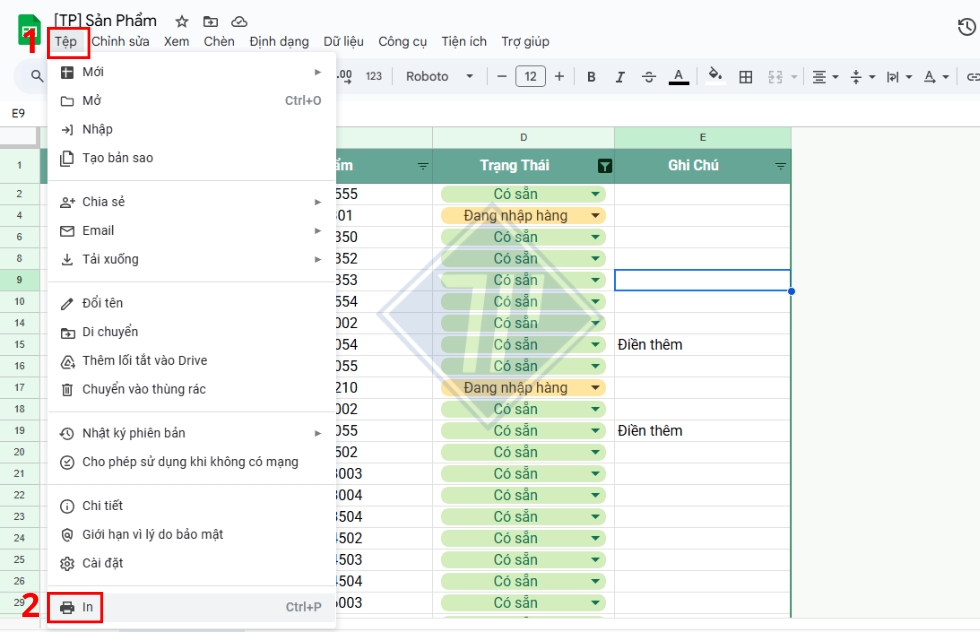Select In from the Tệp menu
The height and width of the screenshot is (632, 980).
(87, 607)
